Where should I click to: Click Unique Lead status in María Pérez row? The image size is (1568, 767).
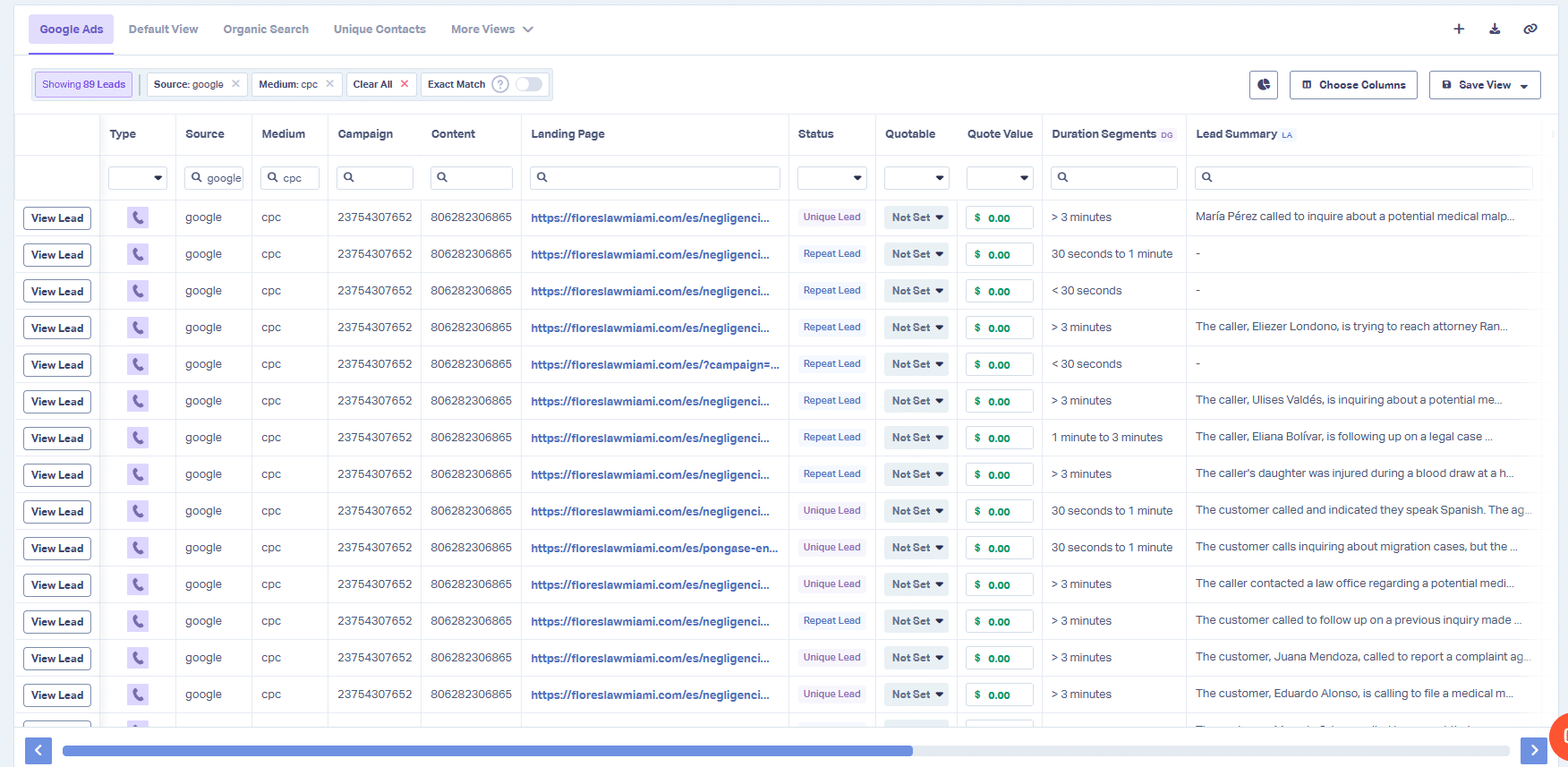831,217
